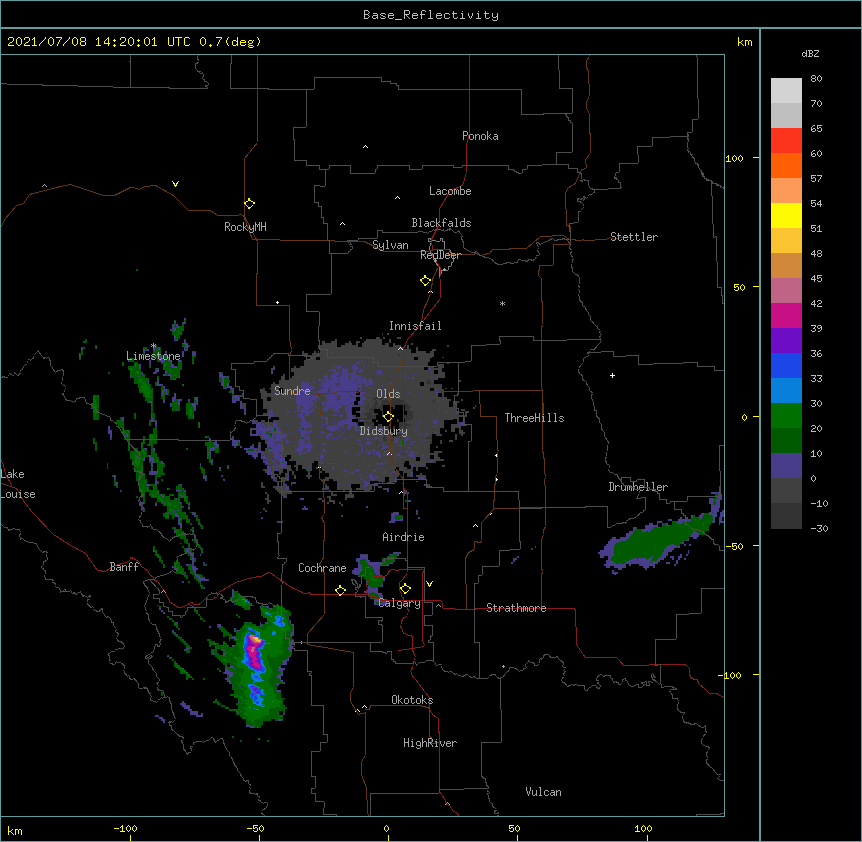Click the Strathmore town label
The height and width of the screenshot is (842, 862).
point(516,608)
